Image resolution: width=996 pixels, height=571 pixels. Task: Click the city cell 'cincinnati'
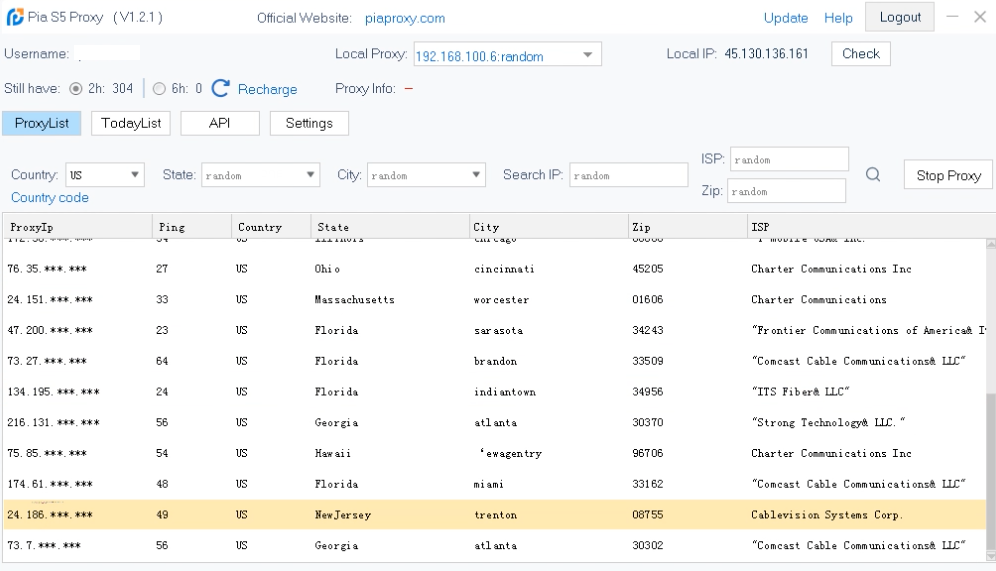tap(504, 269)
